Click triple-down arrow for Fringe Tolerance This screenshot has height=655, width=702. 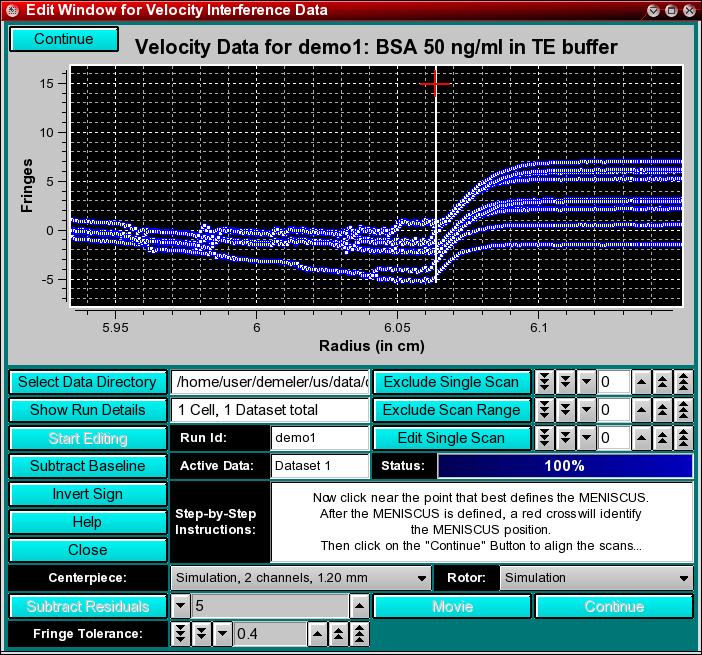coord(181,634)
